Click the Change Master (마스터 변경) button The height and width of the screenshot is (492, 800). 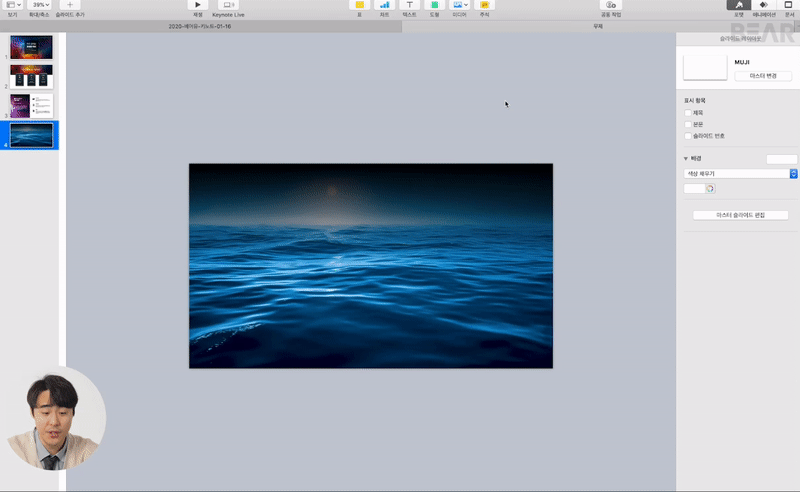coord(763,76)
